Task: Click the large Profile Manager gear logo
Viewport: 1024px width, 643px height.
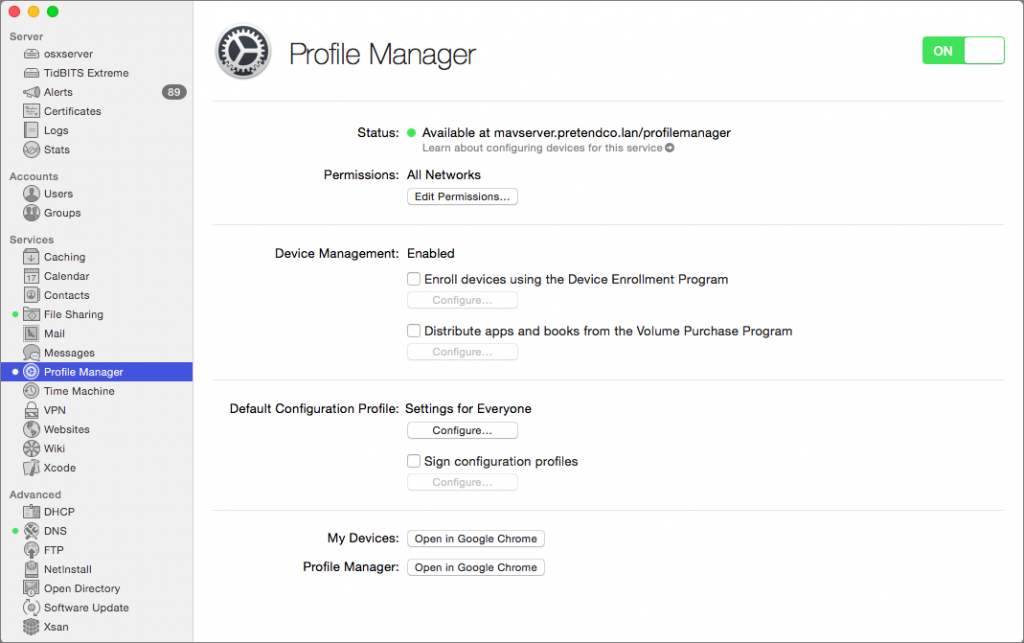Action: (x=243, y=52)
